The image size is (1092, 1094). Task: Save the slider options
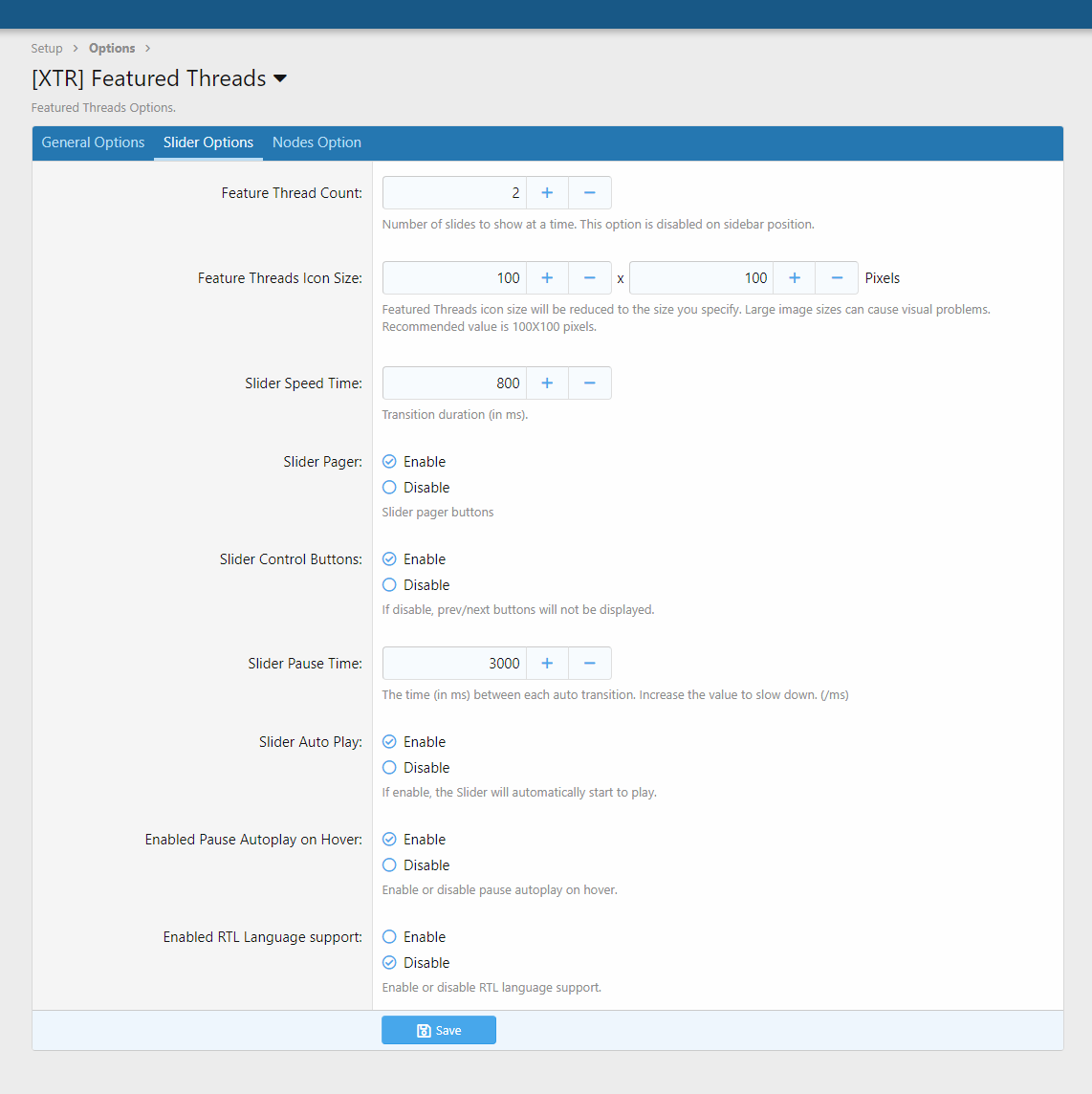point(439,1030)
